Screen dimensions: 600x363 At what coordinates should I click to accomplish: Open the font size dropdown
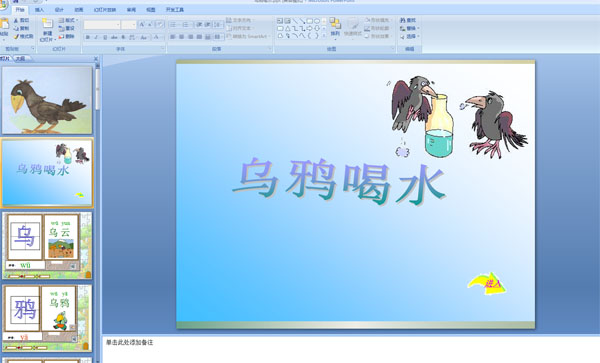point(134,25)
